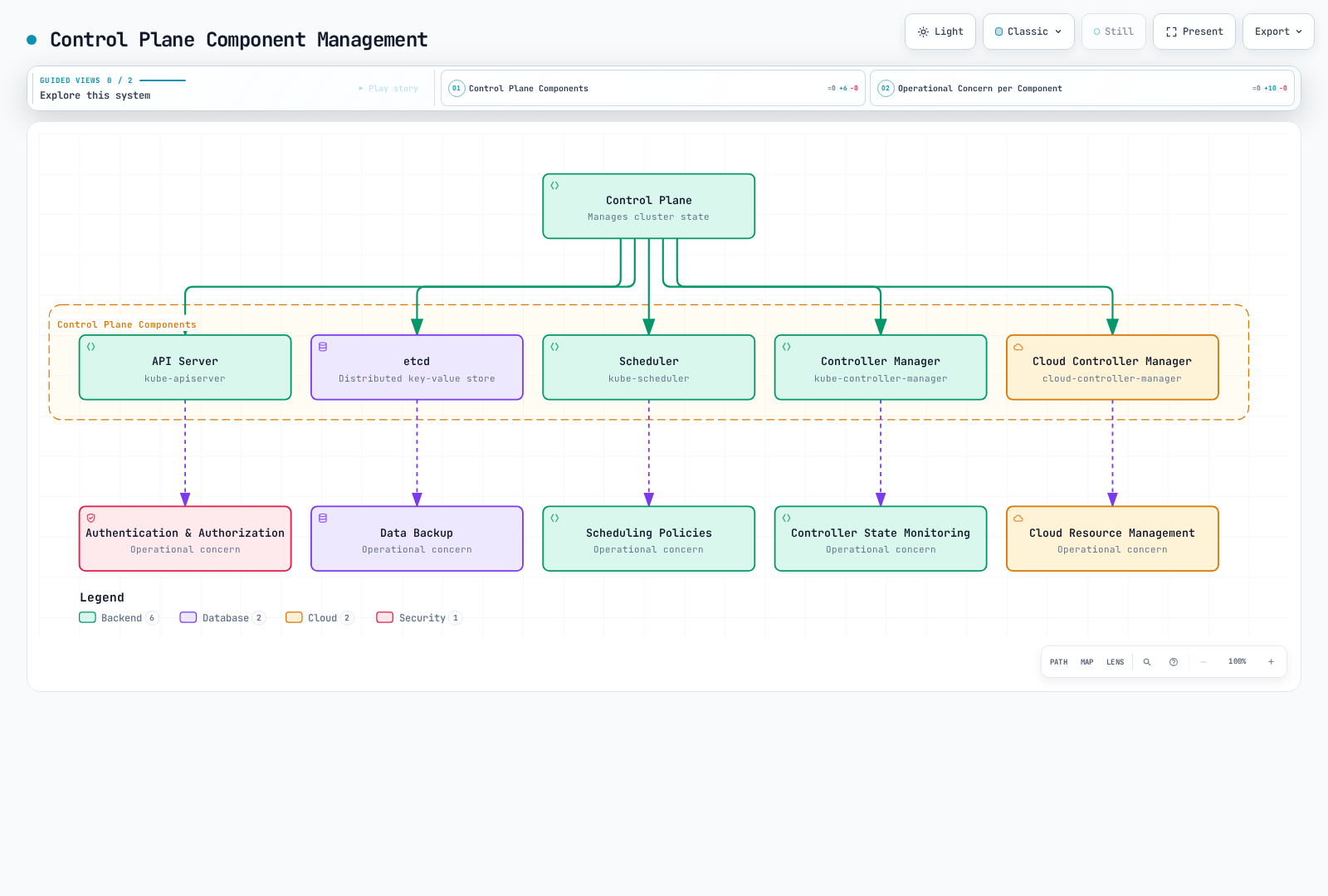Click the Security legend color swatch

click(x=385, y=617)
